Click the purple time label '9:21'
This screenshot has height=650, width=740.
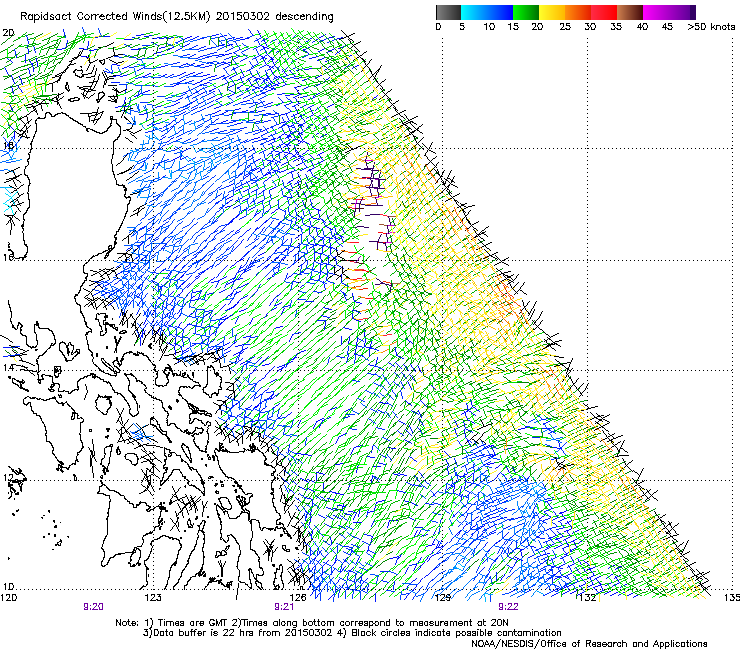pyautogui.click(x=284, y=607)
